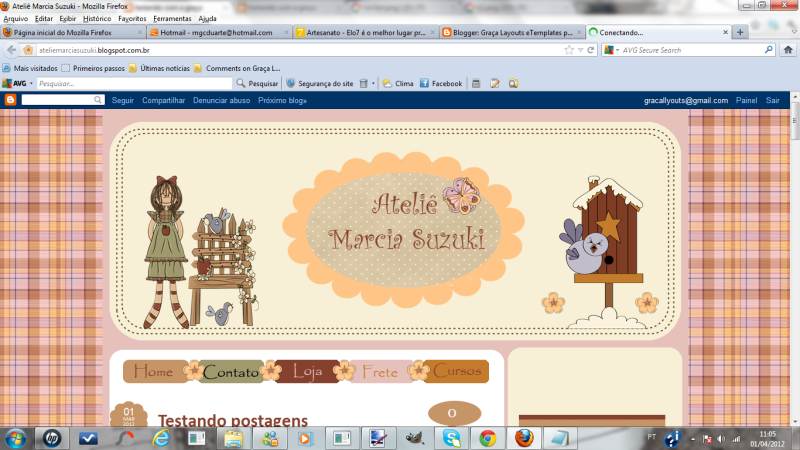Click network signal icon in tray
The width and height of the screenshot is (800, 450).
pyautogui.click(x=736, y=439)
